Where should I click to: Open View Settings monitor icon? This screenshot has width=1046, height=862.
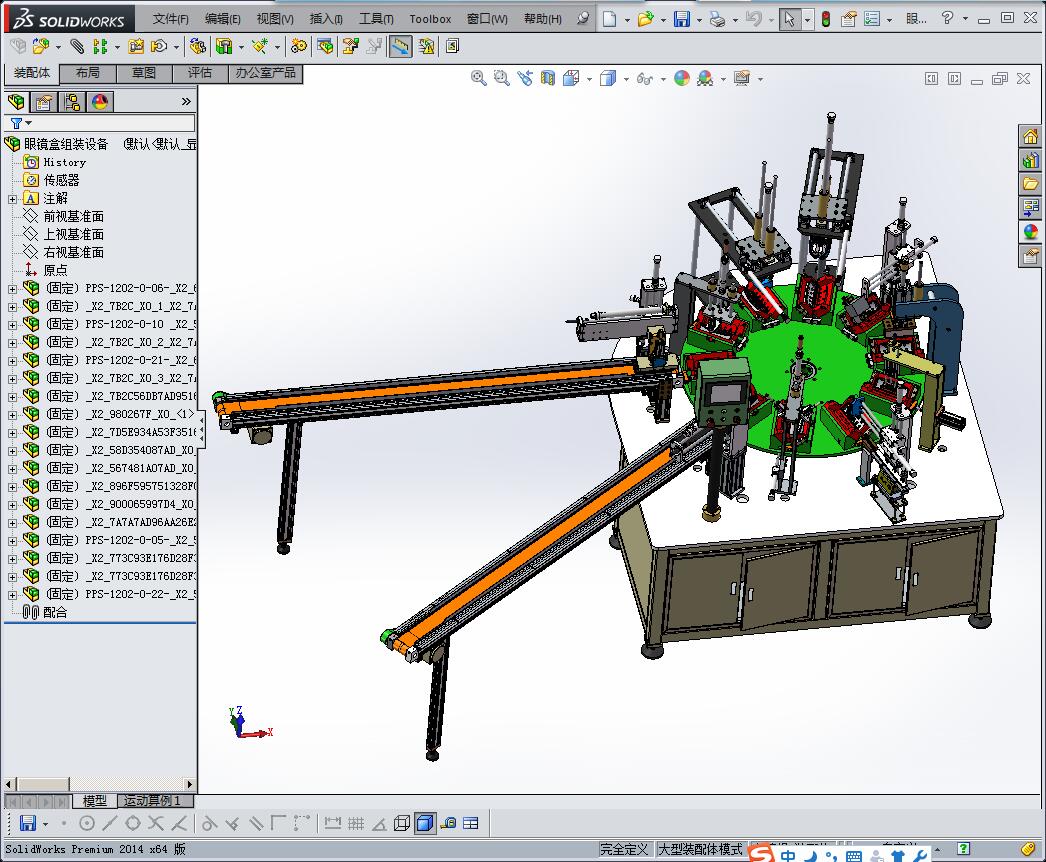coord(742,78)
